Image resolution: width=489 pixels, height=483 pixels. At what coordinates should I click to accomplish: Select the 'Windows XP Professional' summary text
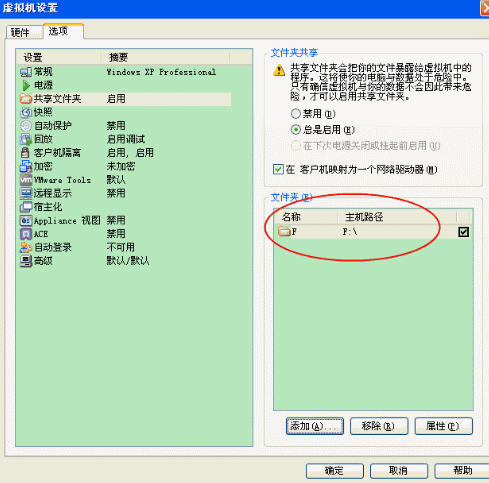coord(161,72)
